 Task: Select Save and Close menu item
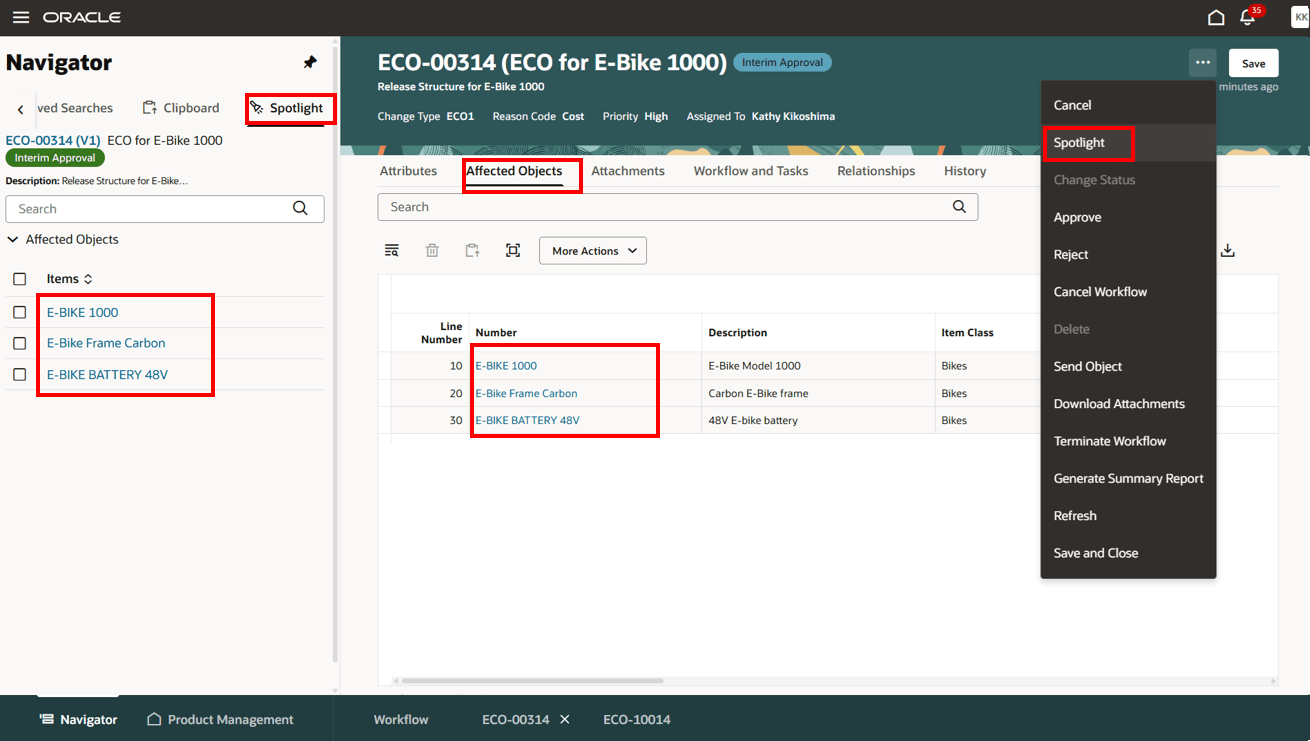point(1128,553)
